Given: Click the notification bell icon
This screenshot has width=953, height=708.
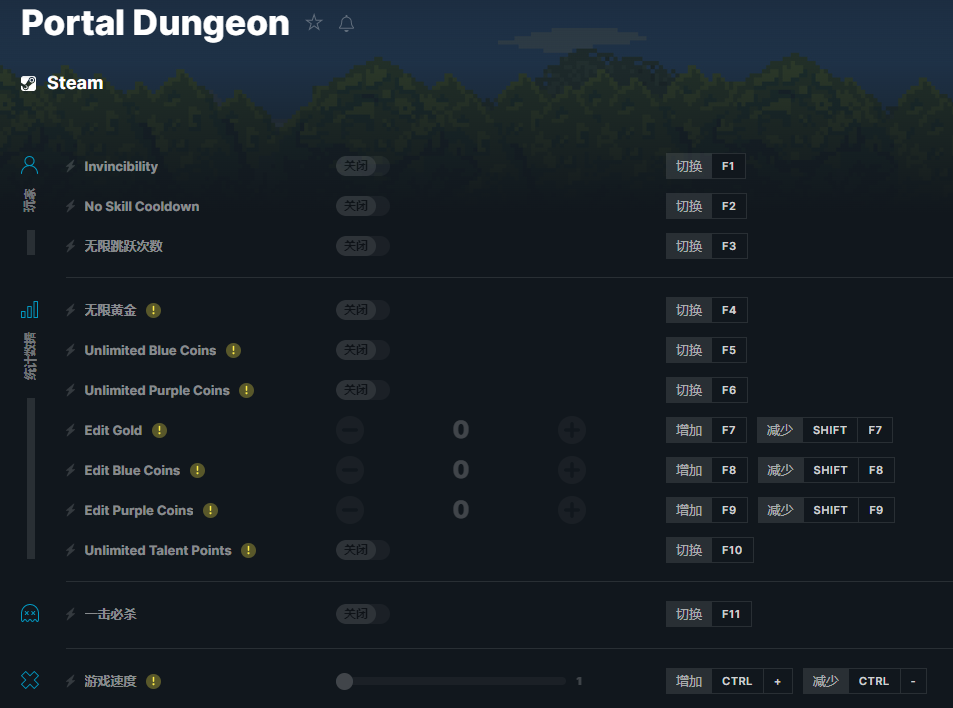Looking at the screenshot, I should point(346,24).
